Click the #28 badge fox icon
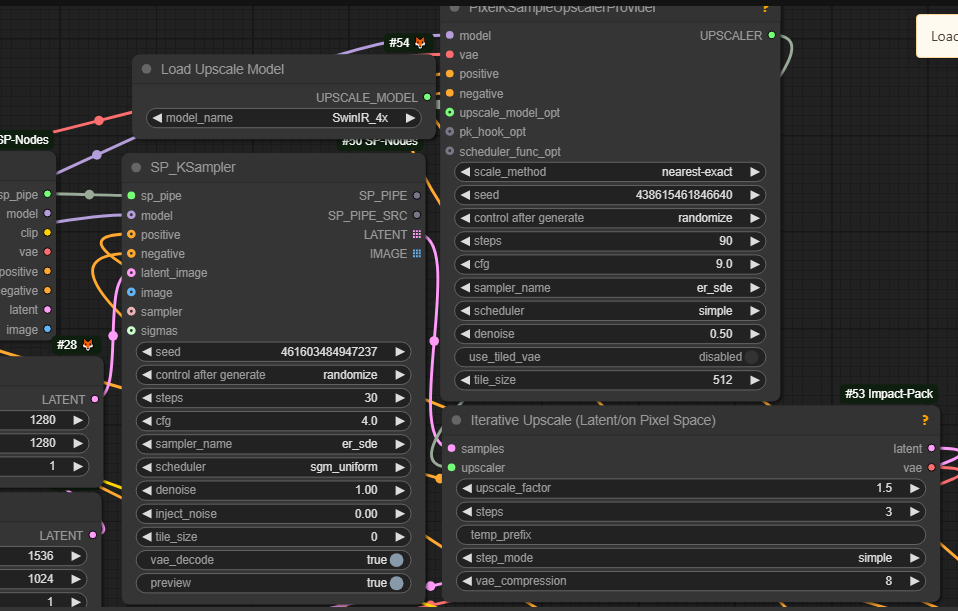 (88, 345)
